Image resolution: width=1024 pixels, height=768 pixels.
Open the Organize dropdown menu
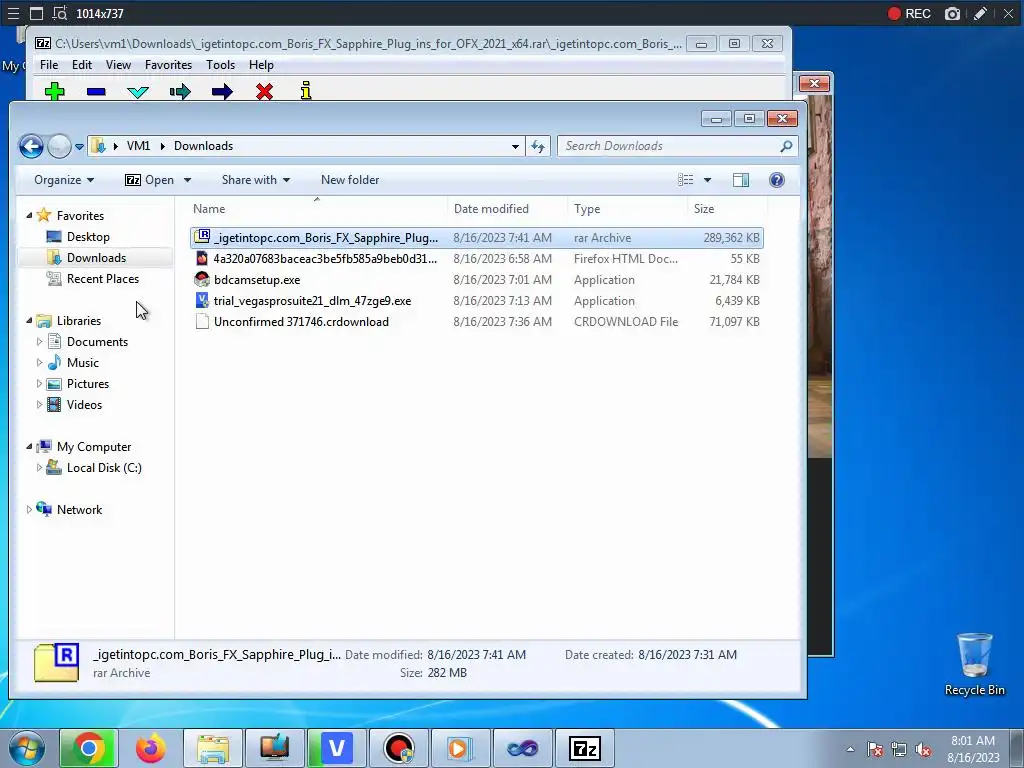coord(64,180)
